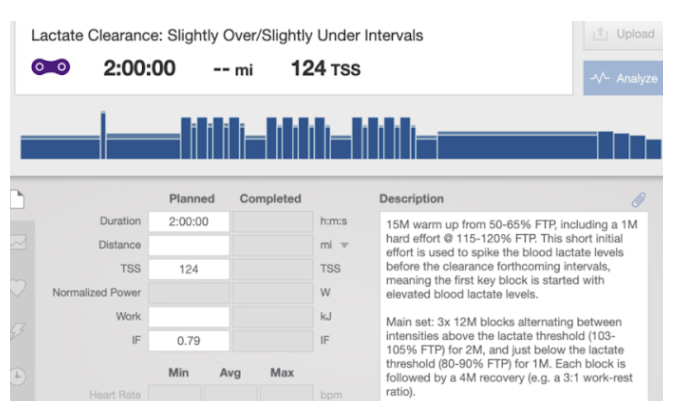
Task: Click the workout title text
Action: (x=227, y=35)
